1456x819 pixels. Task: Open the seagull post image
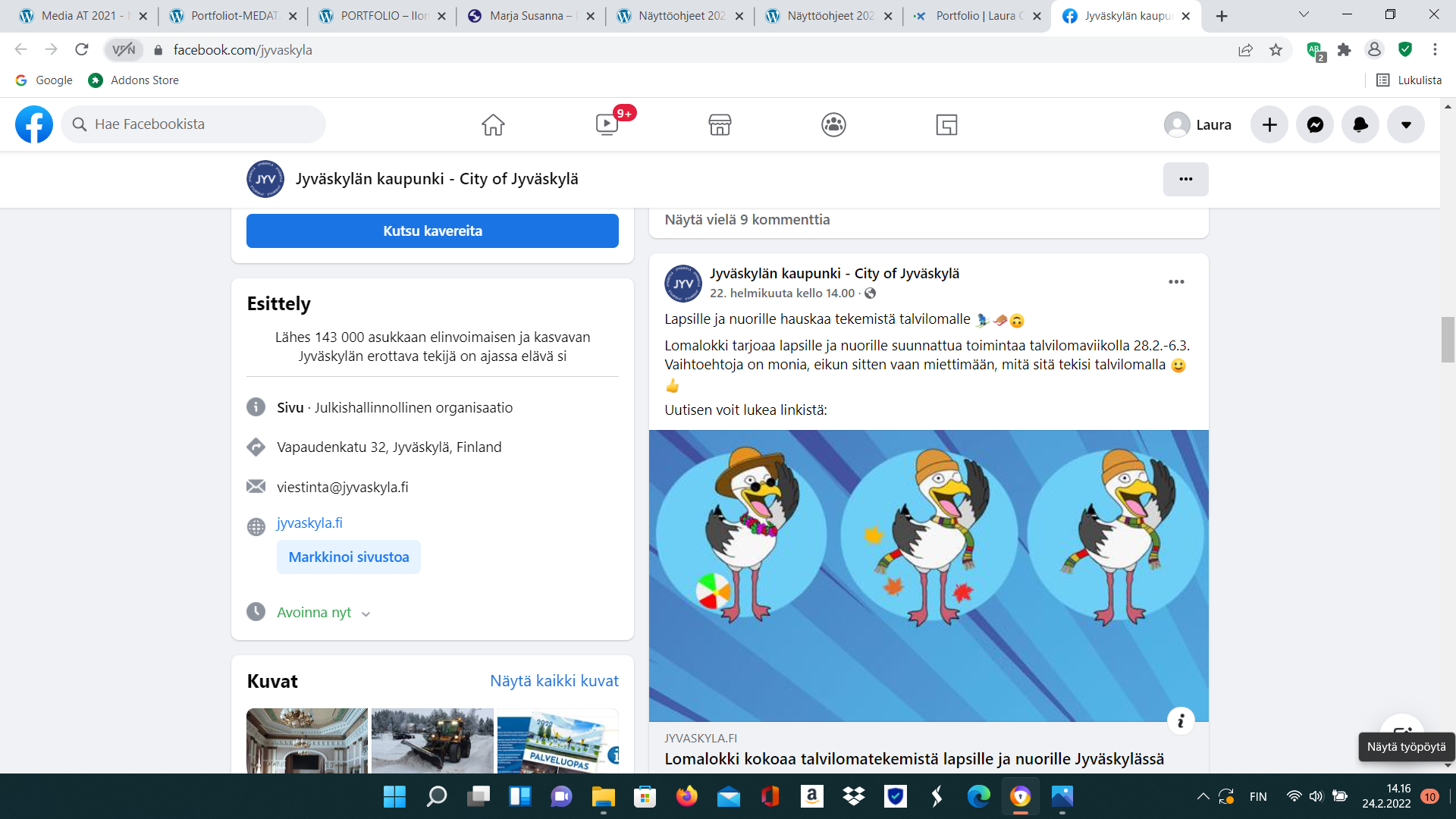coord(929,576)
